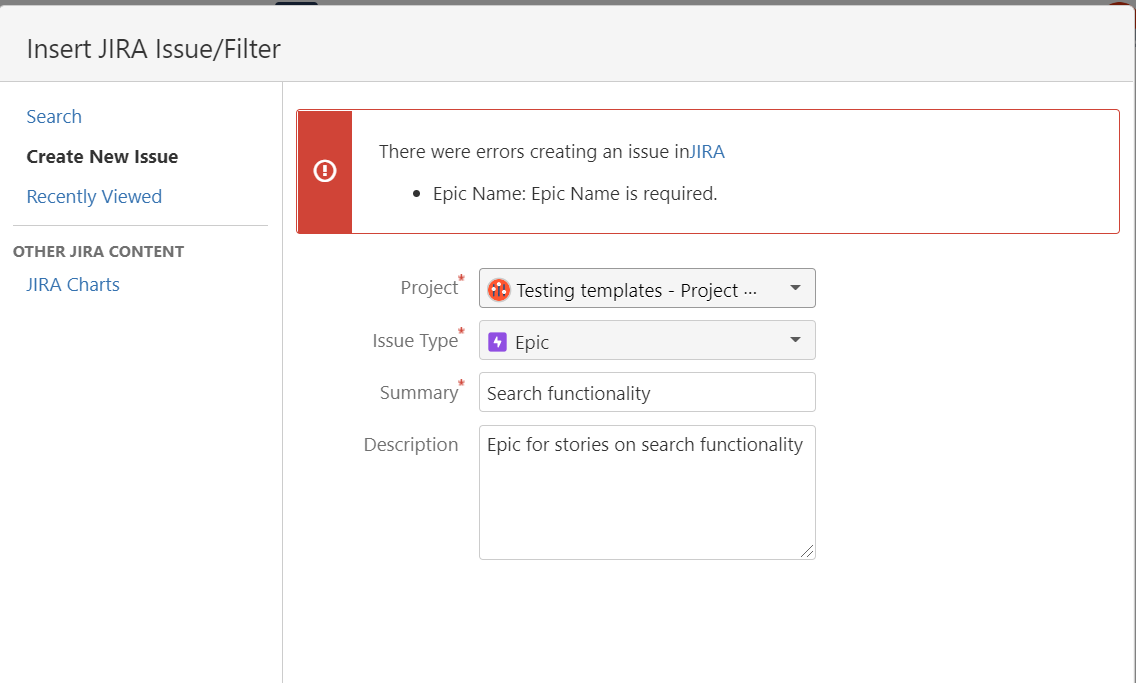Click the 'Insert JIRA Issue/Filter' dialog title

coord(154,49)
